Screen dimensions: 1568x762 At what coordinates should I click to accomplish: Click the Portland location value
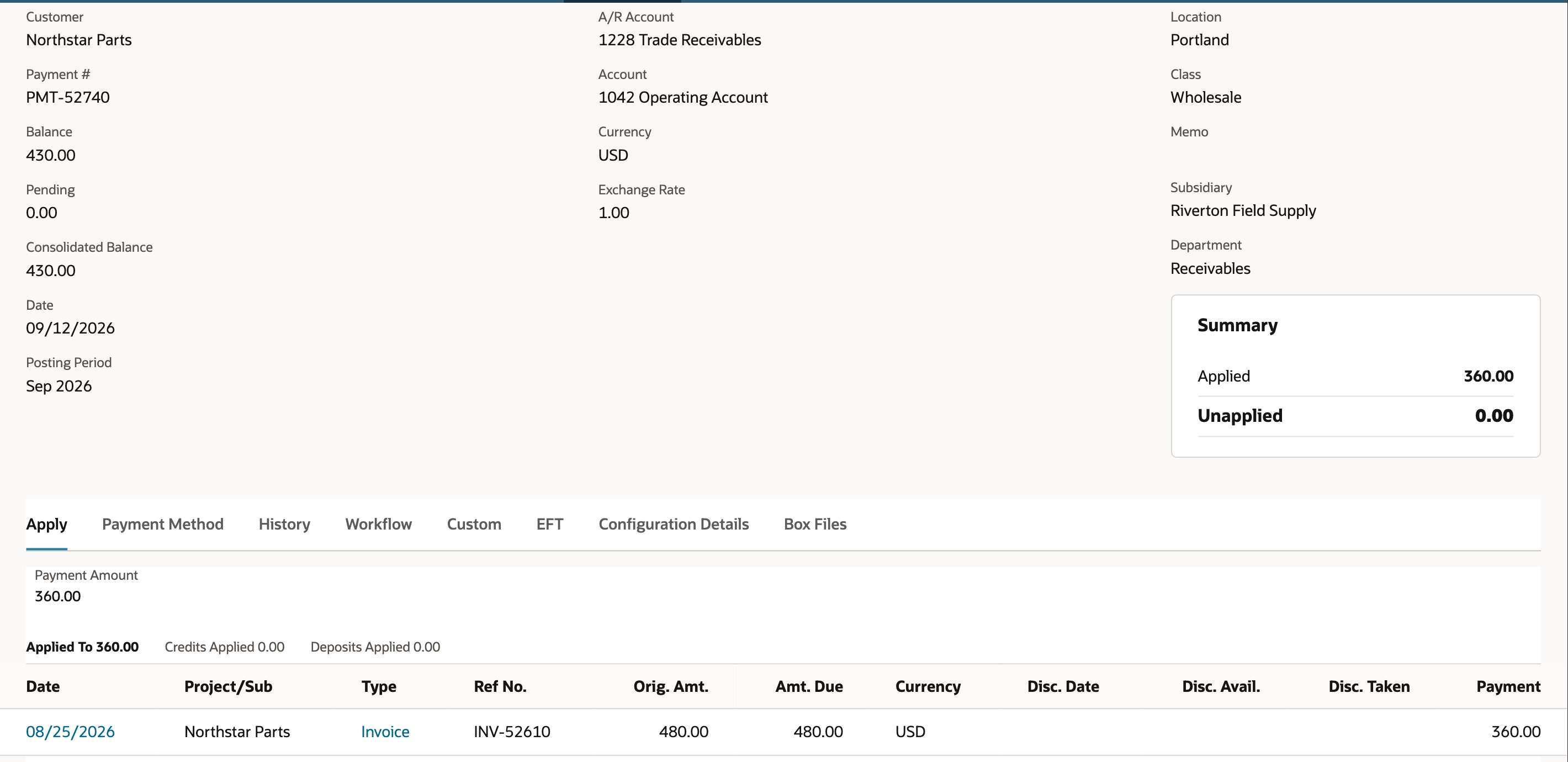(x=1199, y=40)
